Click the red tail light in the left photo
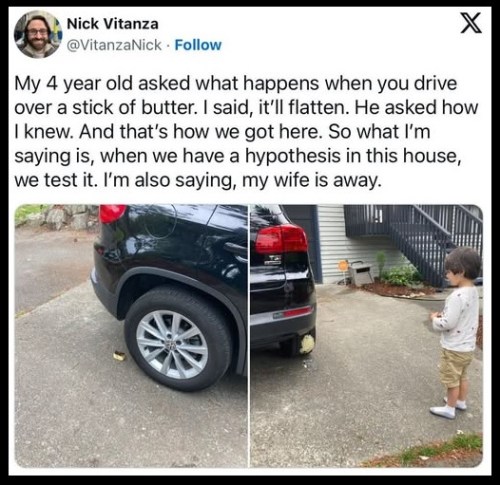The width and height of the screenshot is (500, 485). click(x=112, y=213)
